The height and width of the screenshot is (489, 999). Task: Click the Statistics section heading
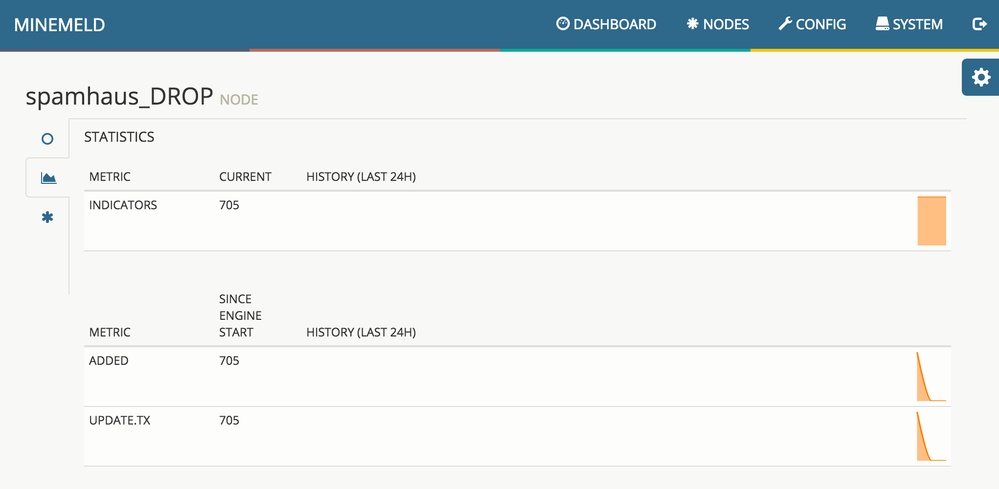pyautogui.click(x=119, y=137)
